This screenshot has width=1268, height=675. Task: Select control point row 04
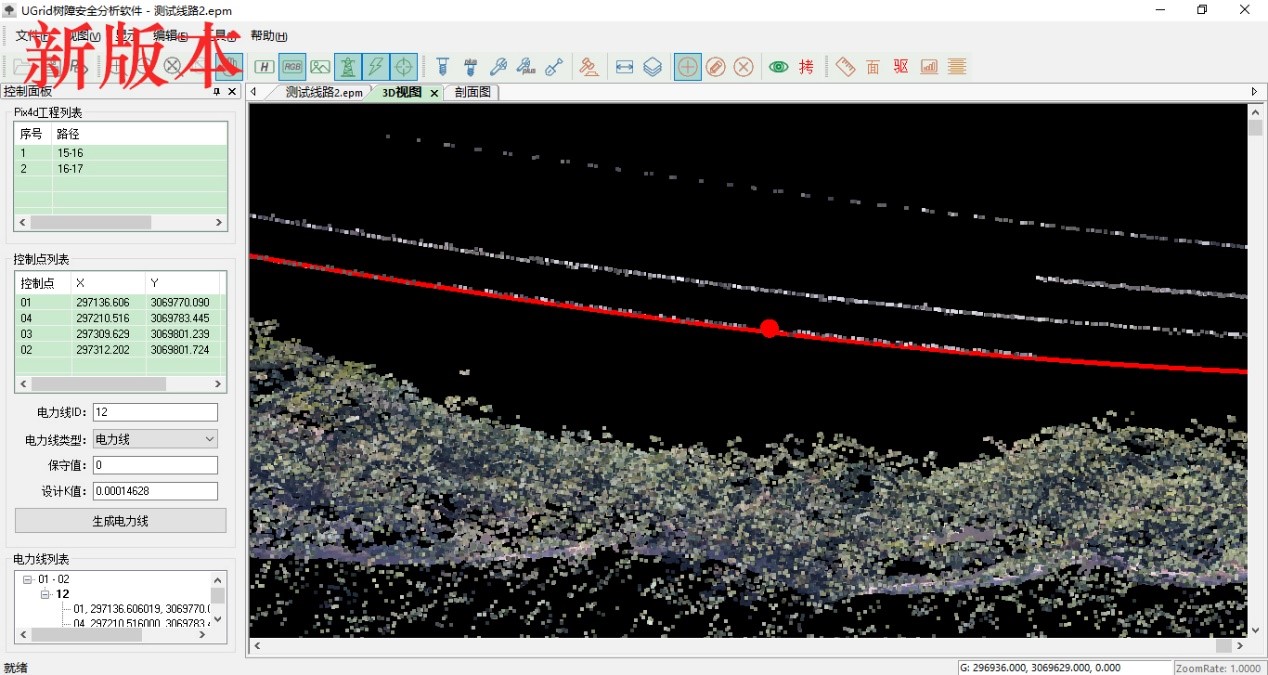121,318
